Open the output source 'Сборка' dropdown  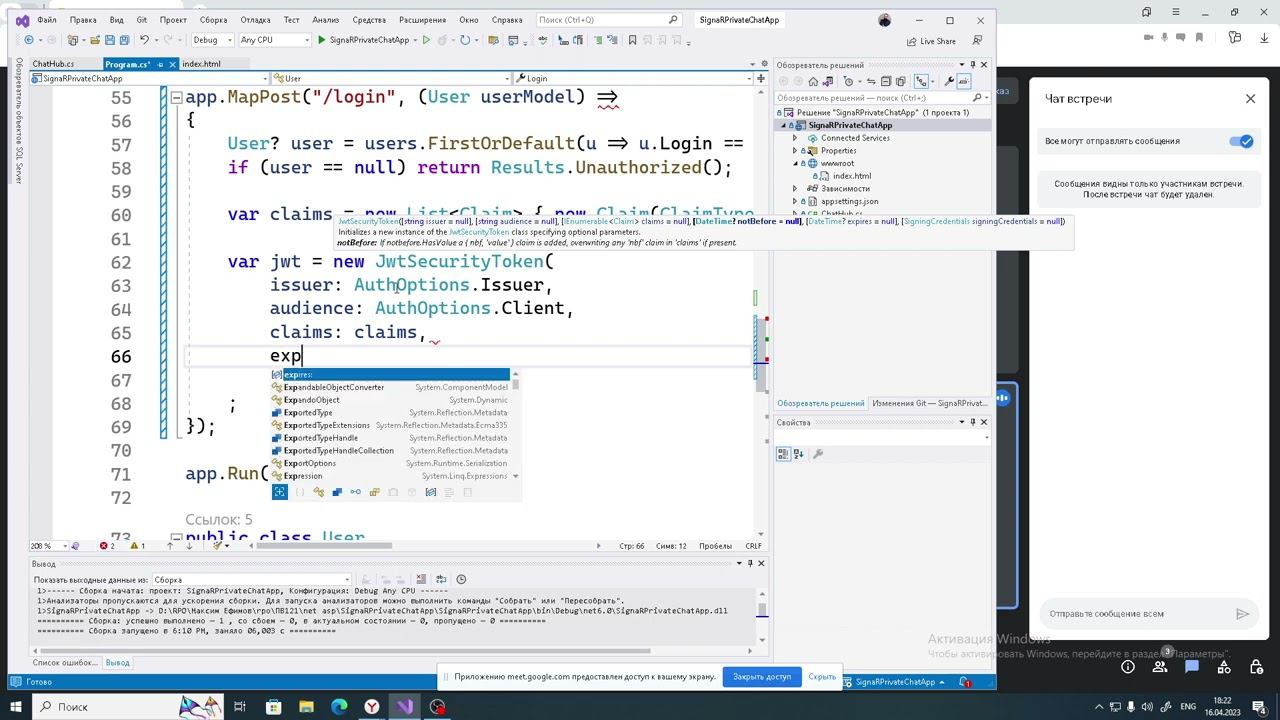(x=251, y=579)
